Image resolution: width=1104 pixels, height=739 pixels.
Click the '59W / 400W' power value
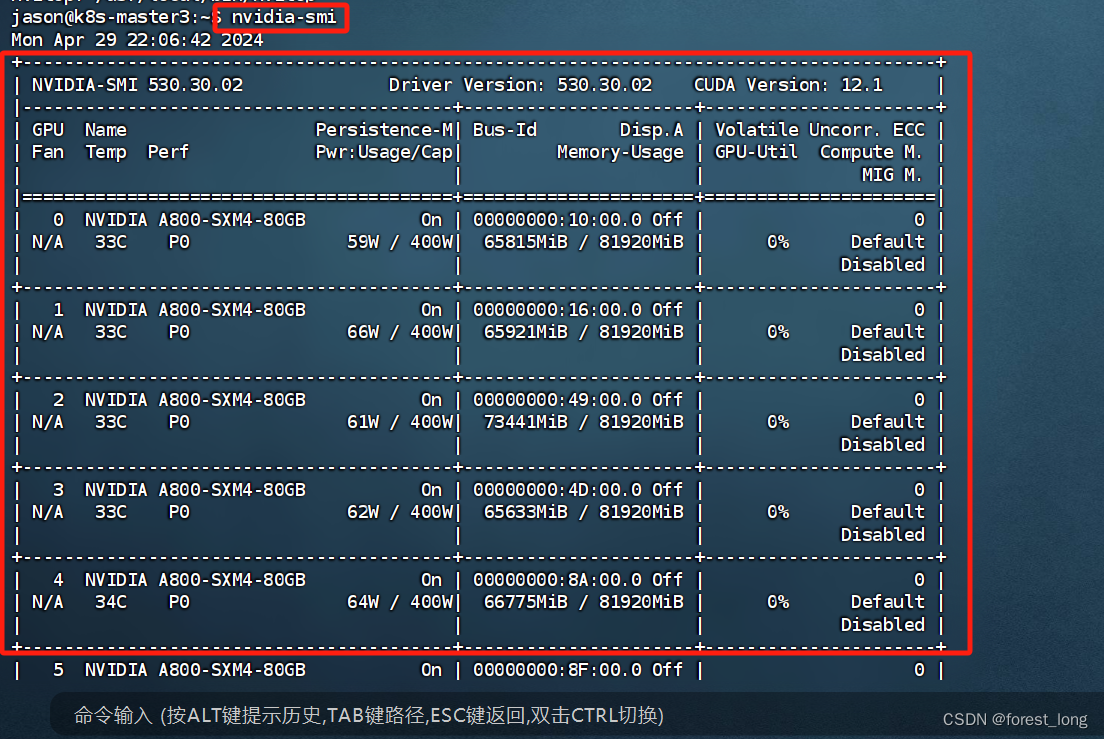tap(400, 243)
